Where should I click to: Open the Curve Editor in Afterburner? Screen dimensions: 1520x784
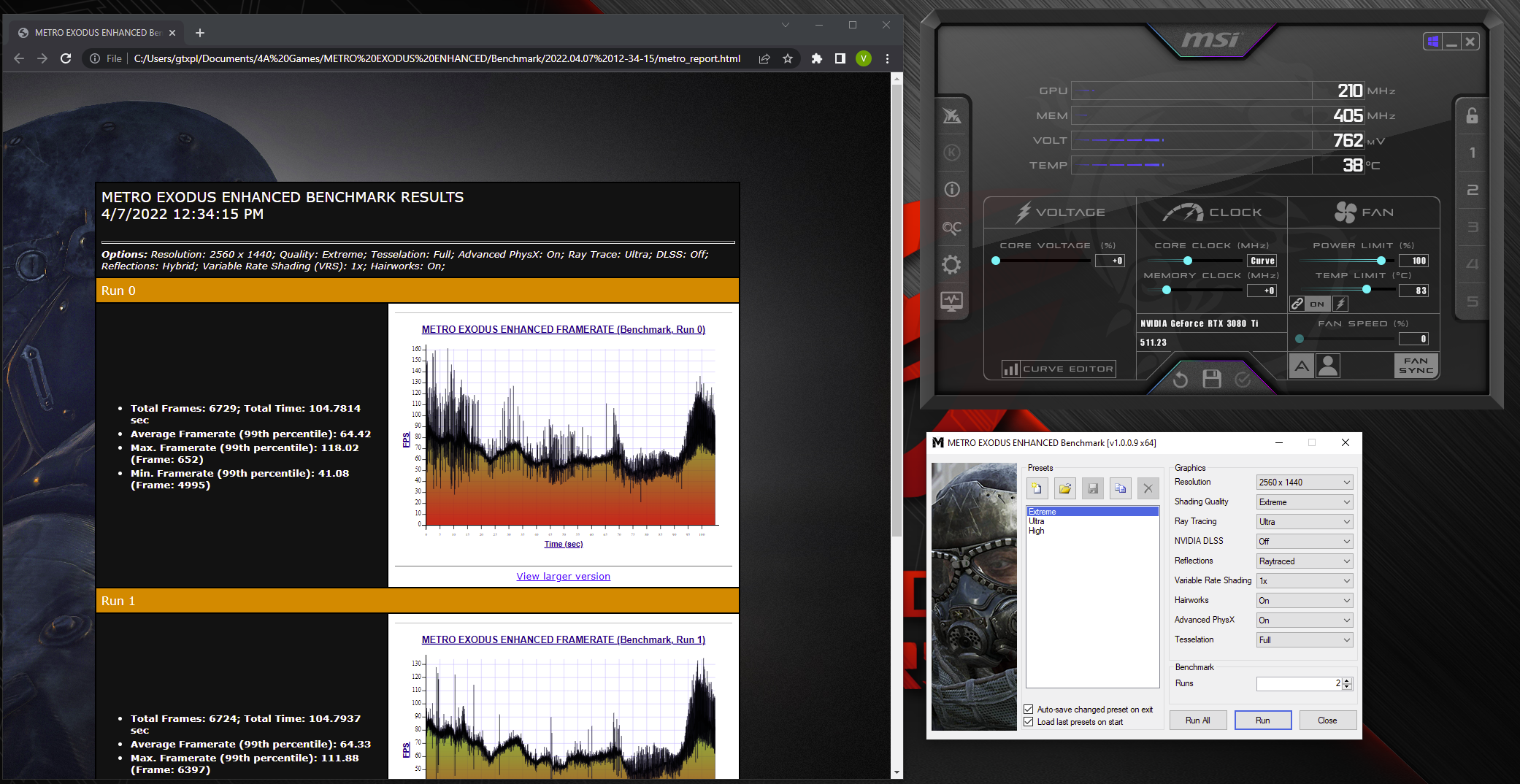coord(1059,369)
